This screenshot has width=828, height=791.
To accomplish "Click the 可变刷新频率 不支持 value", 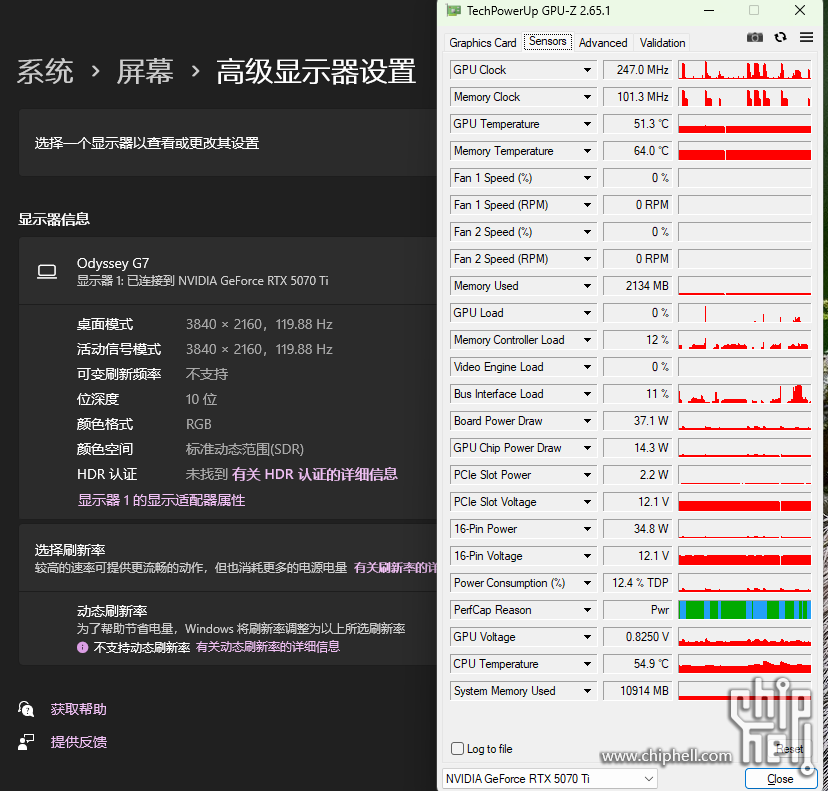I will 207,374.
